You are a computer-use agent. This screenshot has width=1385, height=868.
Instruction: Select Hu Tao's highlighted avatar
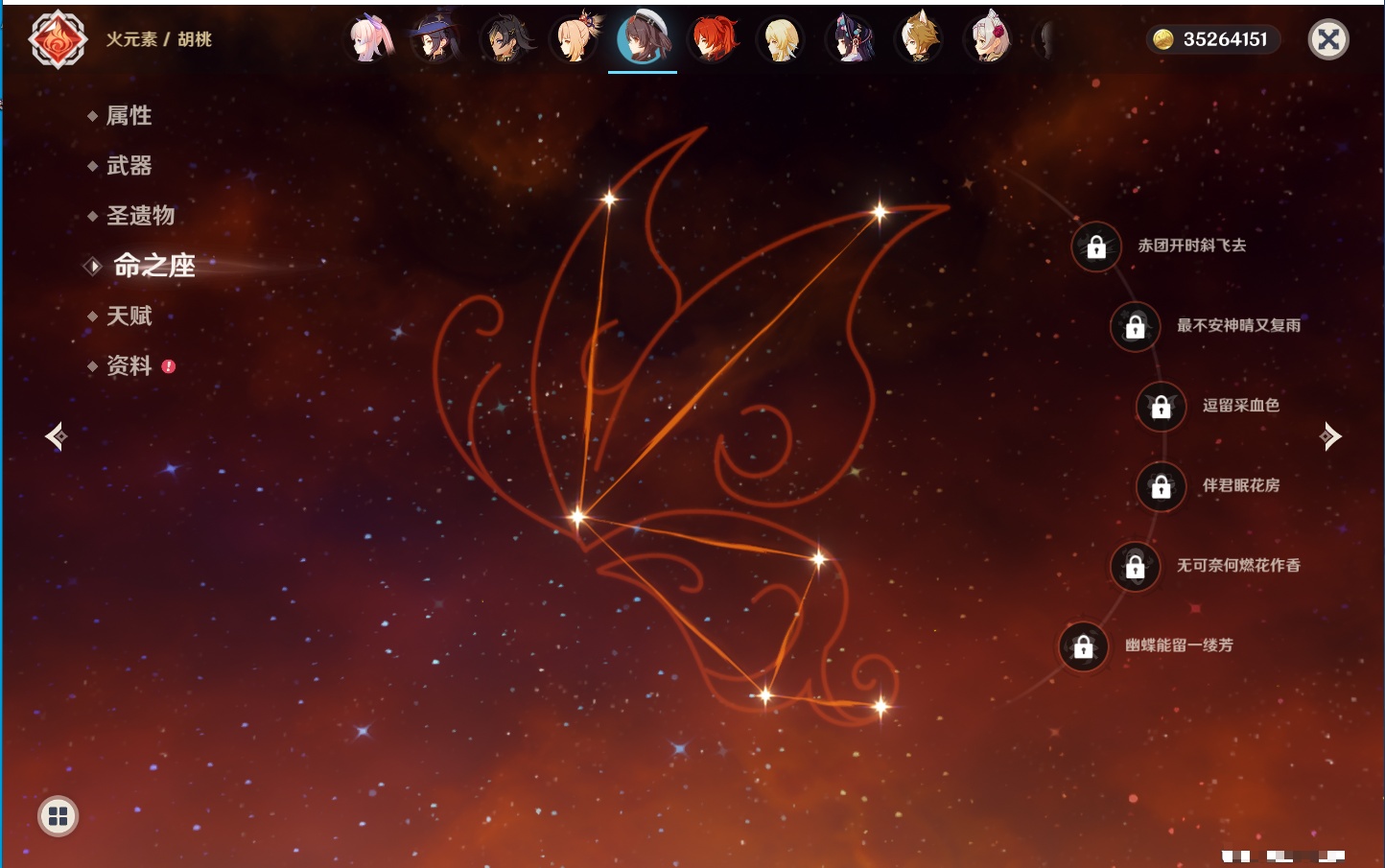pos(643,37)
